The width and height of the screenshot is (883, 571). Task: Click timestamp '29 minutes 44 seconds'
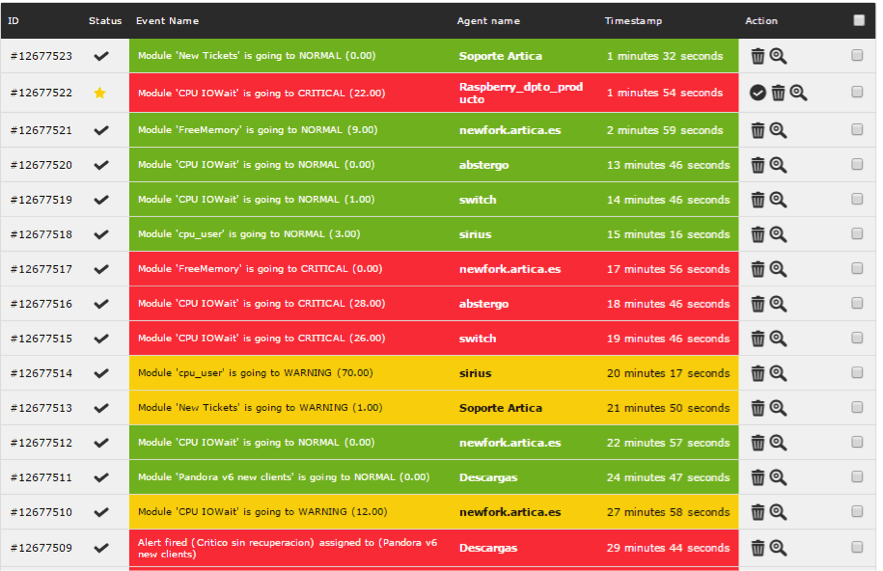coord(668,548)
